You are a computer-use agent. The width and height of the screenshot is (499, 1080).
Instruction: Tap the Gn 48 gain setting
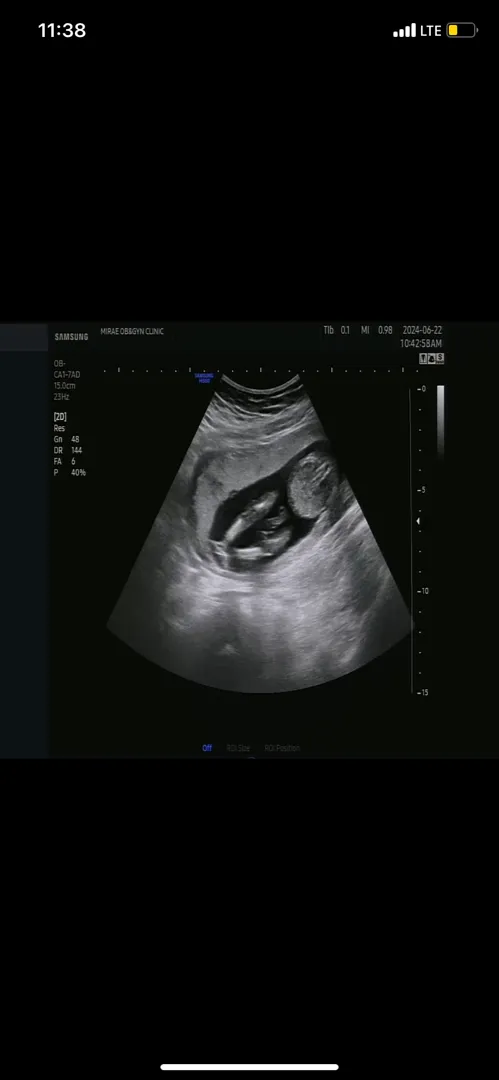tap(66, 439)
